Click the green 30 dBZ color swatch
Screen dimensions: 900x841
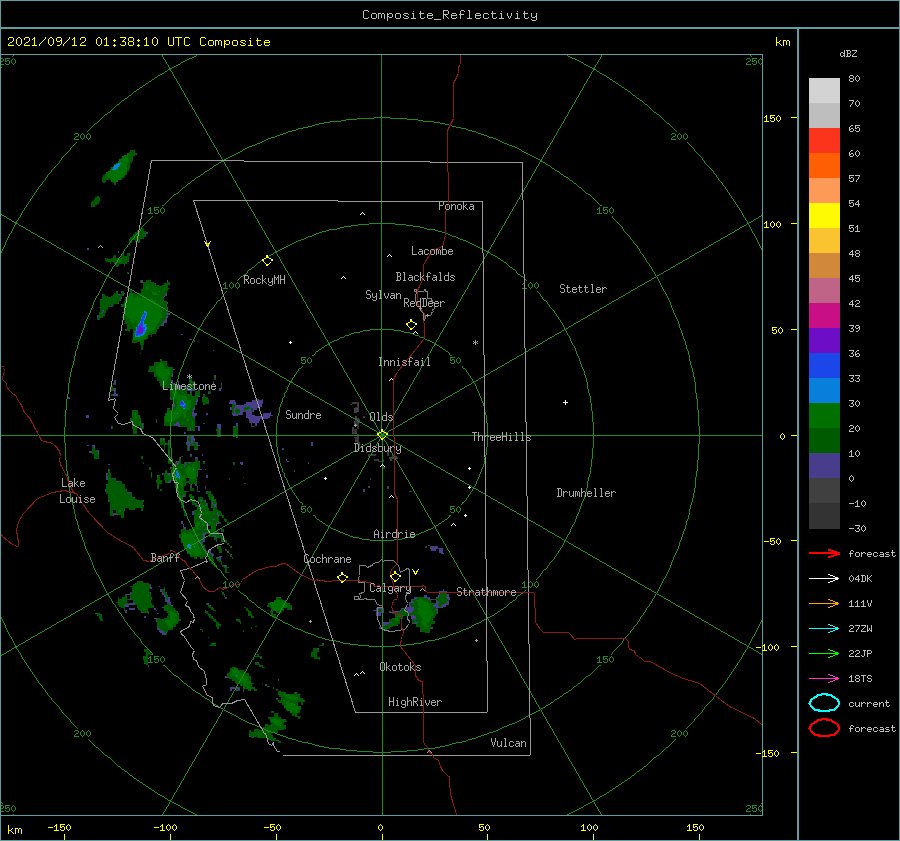pyautogui.click(x=824, y=416)
